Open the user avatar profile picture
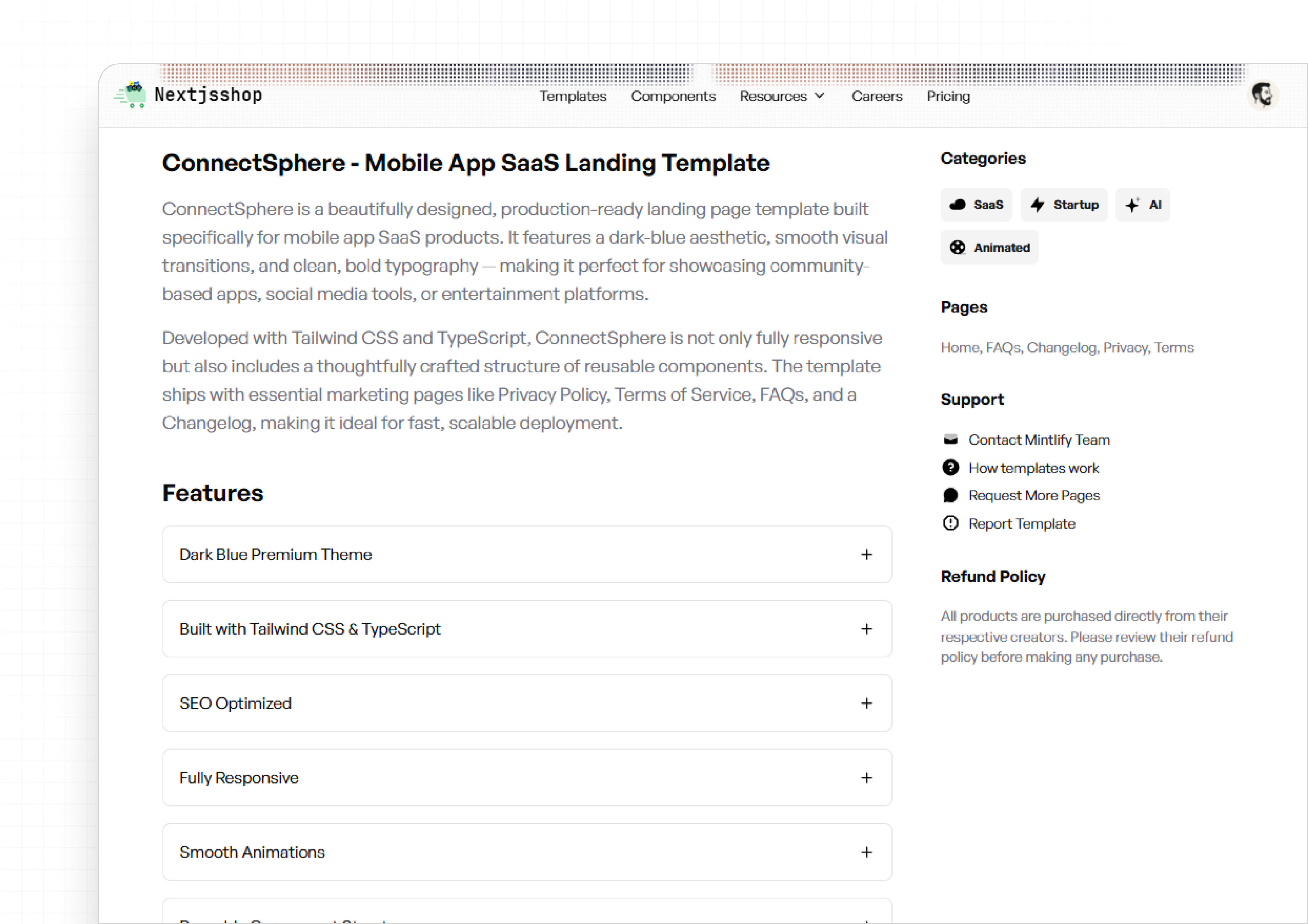 (1262, 95)
